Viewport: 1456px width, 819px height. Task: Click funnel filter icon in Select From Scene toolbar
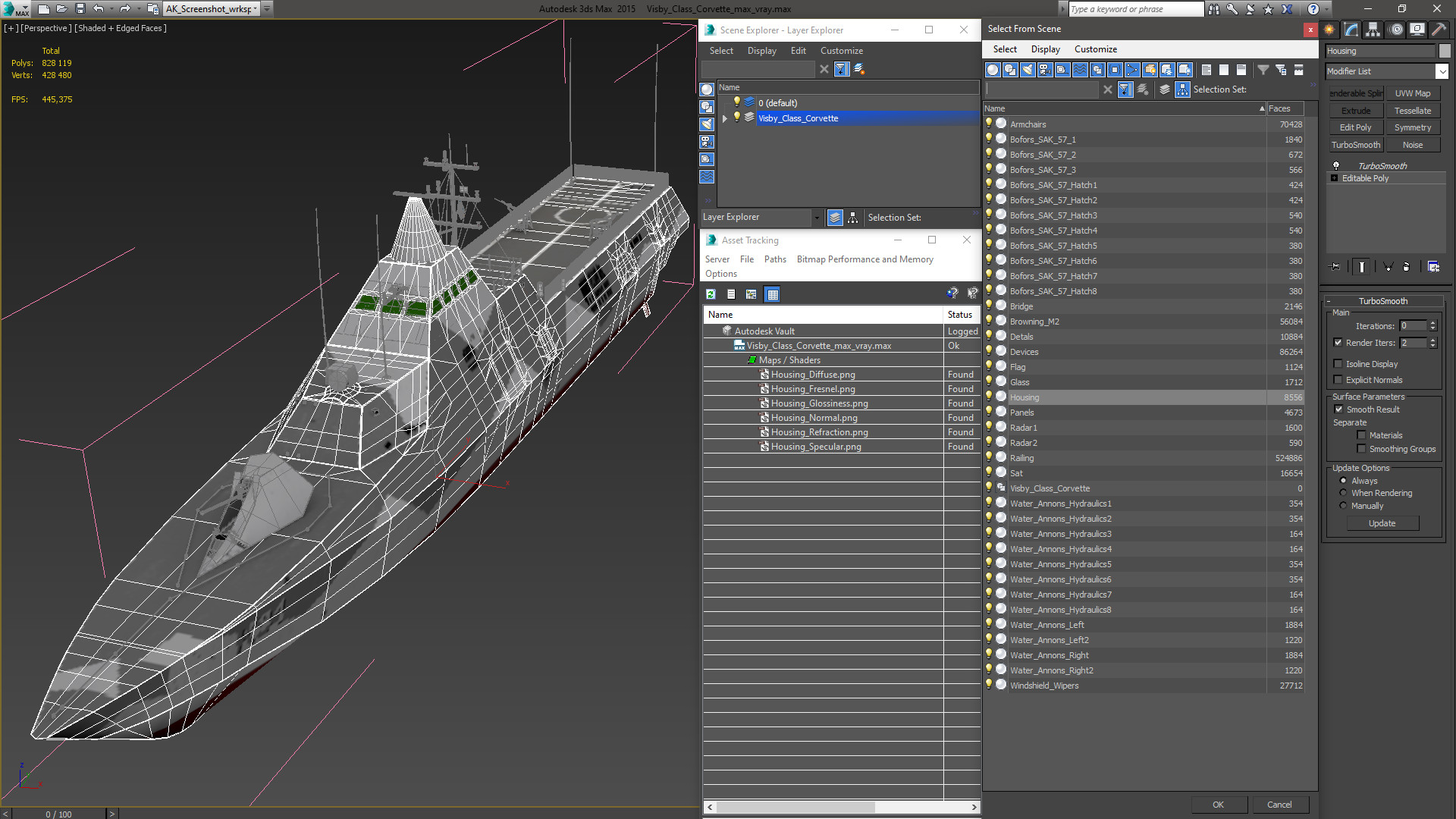pos(1263,70)
